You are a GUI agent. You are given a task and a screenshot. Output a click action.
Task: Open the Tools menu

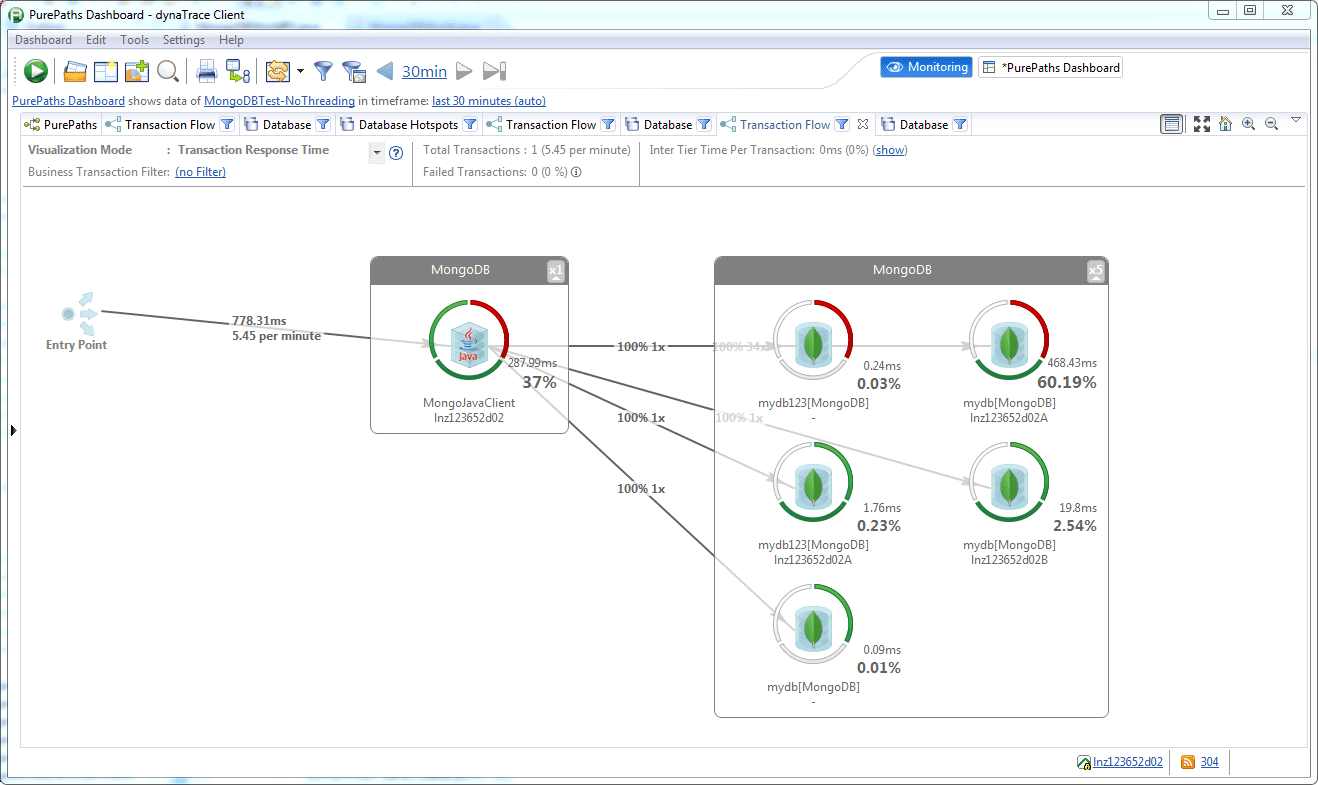pyautogui.click(x=134, y=40)
